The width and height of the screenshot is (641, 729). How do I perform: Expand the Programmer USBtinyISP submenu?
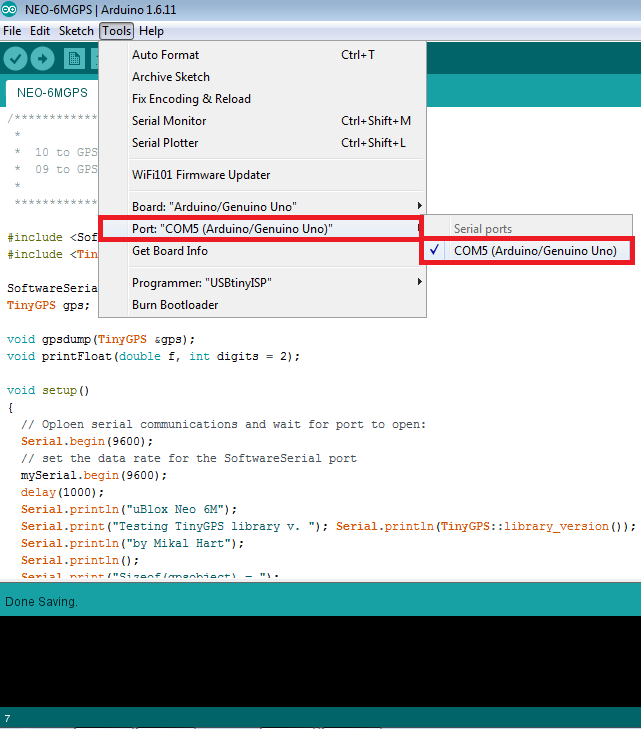(x=262, y=283)
